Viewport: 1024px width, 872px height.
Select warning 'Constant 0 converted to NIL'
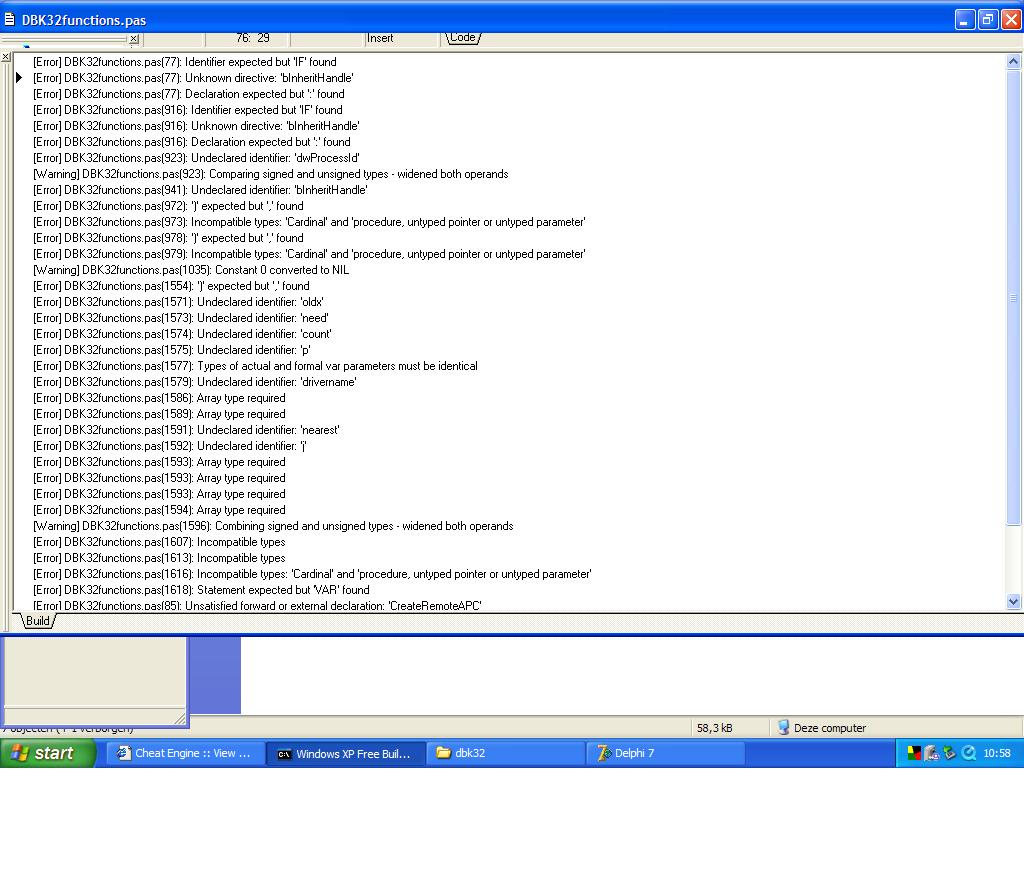tap(191, 270)
